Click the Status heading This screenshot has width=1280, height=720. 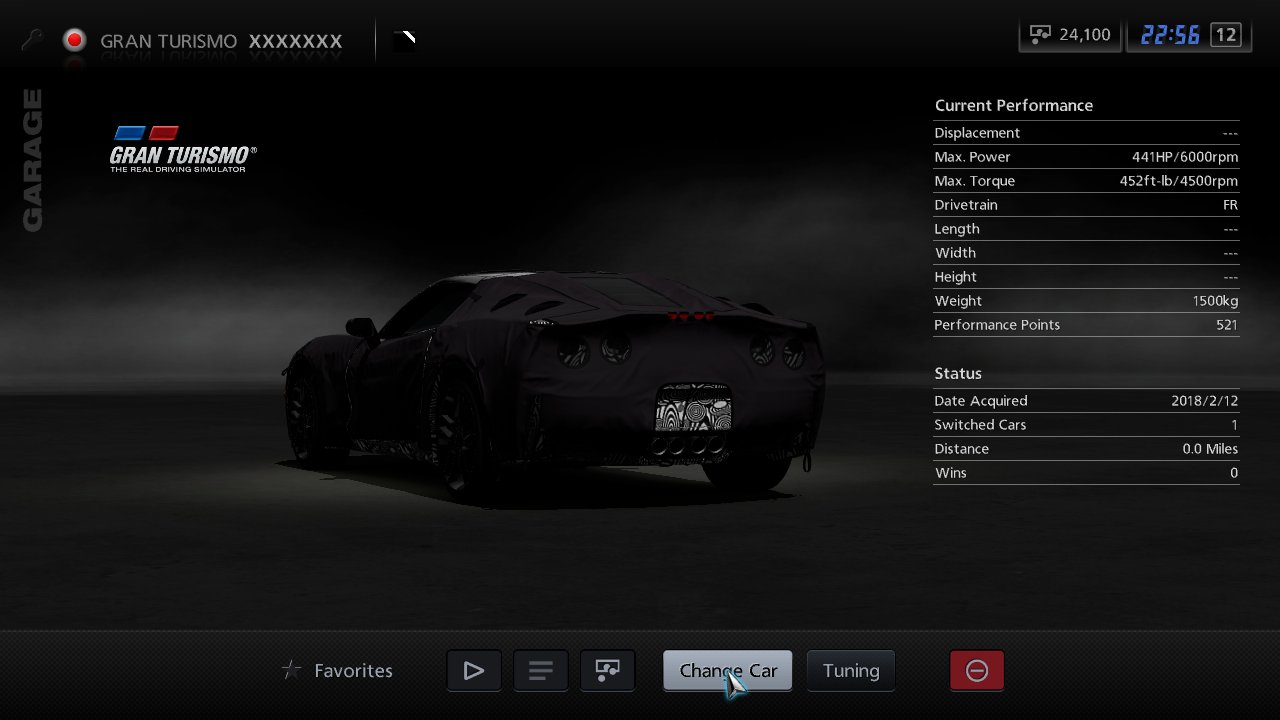click(958, 373)
